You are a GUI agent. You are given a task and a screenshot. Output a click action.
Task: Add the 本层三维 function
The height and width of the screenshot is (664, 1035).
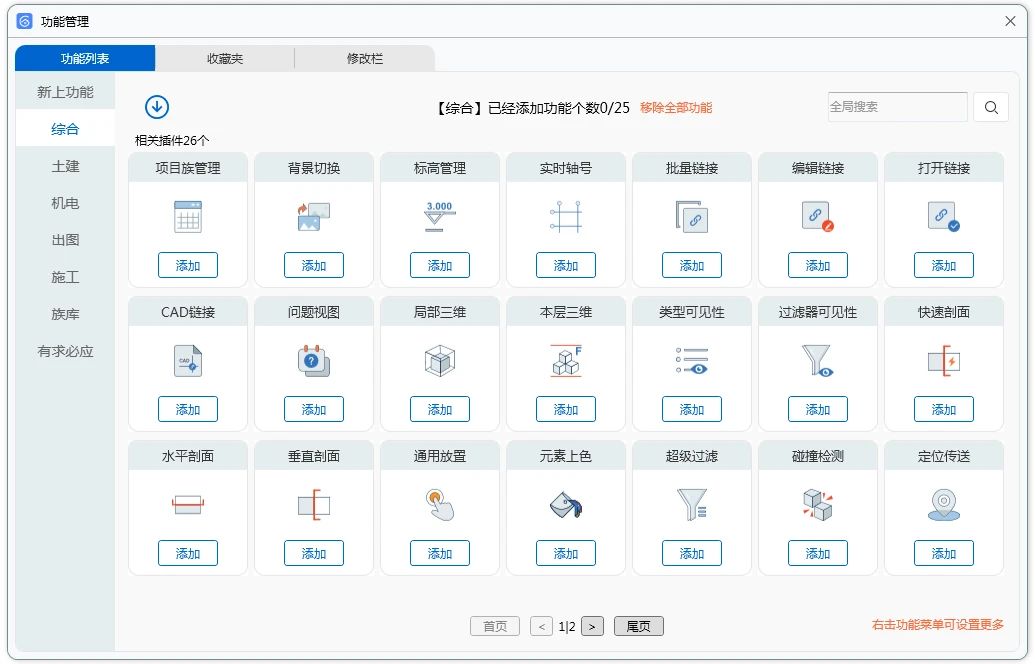566,409
